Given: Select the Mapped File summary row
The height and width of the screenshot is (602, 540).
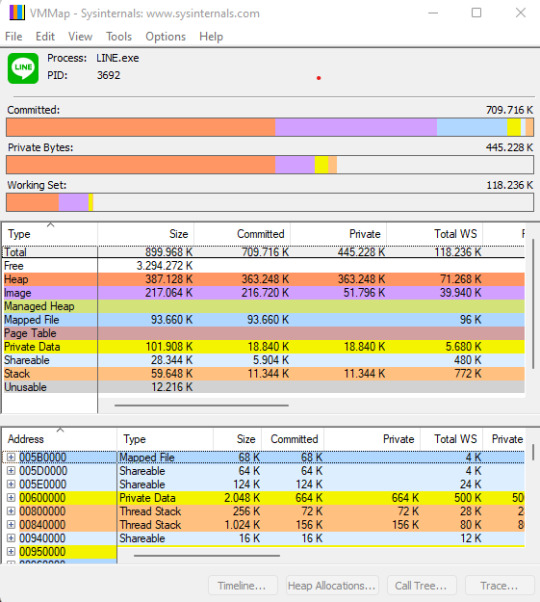Looking at the screenshot, I should (263, 319).
